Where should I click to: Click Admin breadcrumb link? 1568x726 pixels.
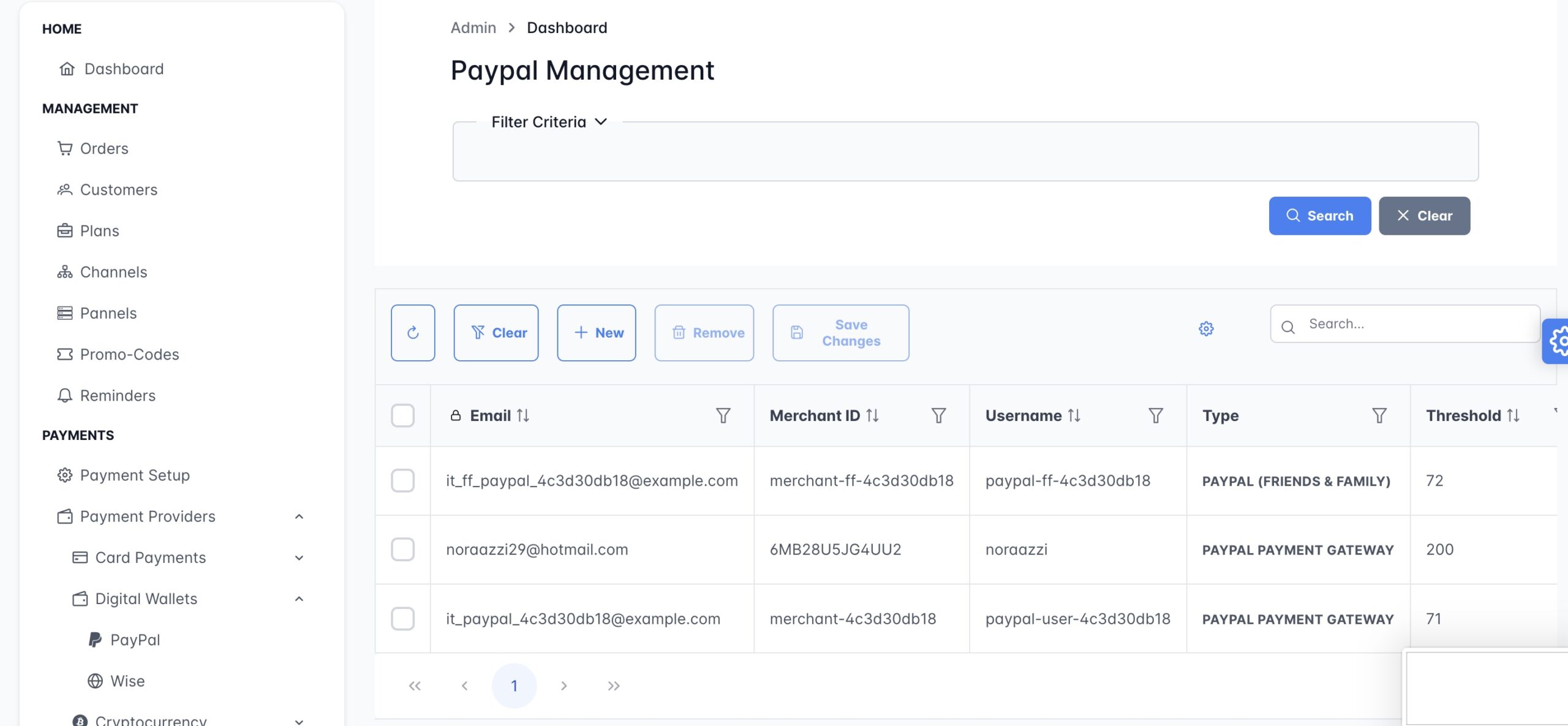pyautogui.click(x=473, y=28)
